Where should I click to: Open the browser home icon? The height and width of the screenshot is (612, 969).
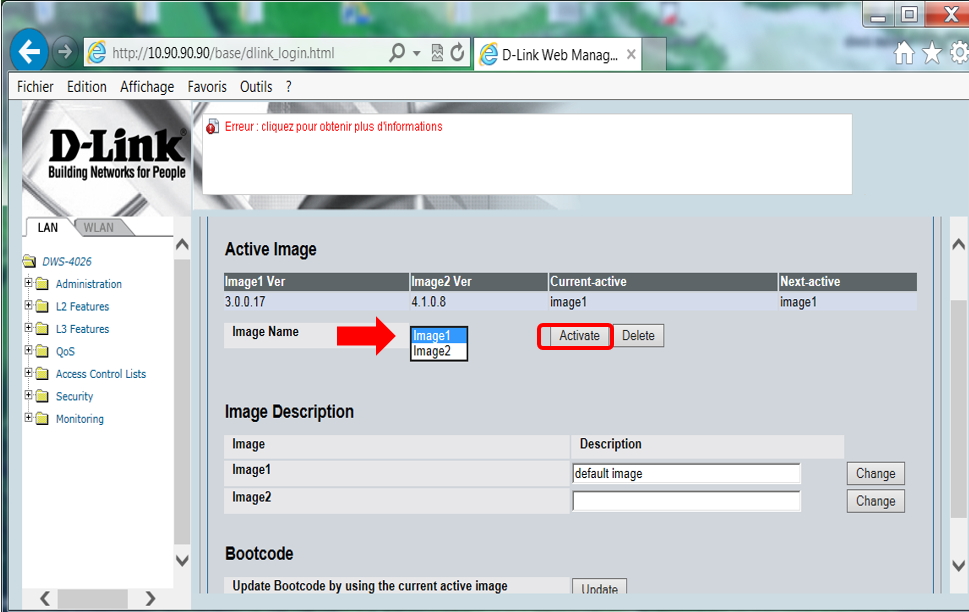click(904, 53)
